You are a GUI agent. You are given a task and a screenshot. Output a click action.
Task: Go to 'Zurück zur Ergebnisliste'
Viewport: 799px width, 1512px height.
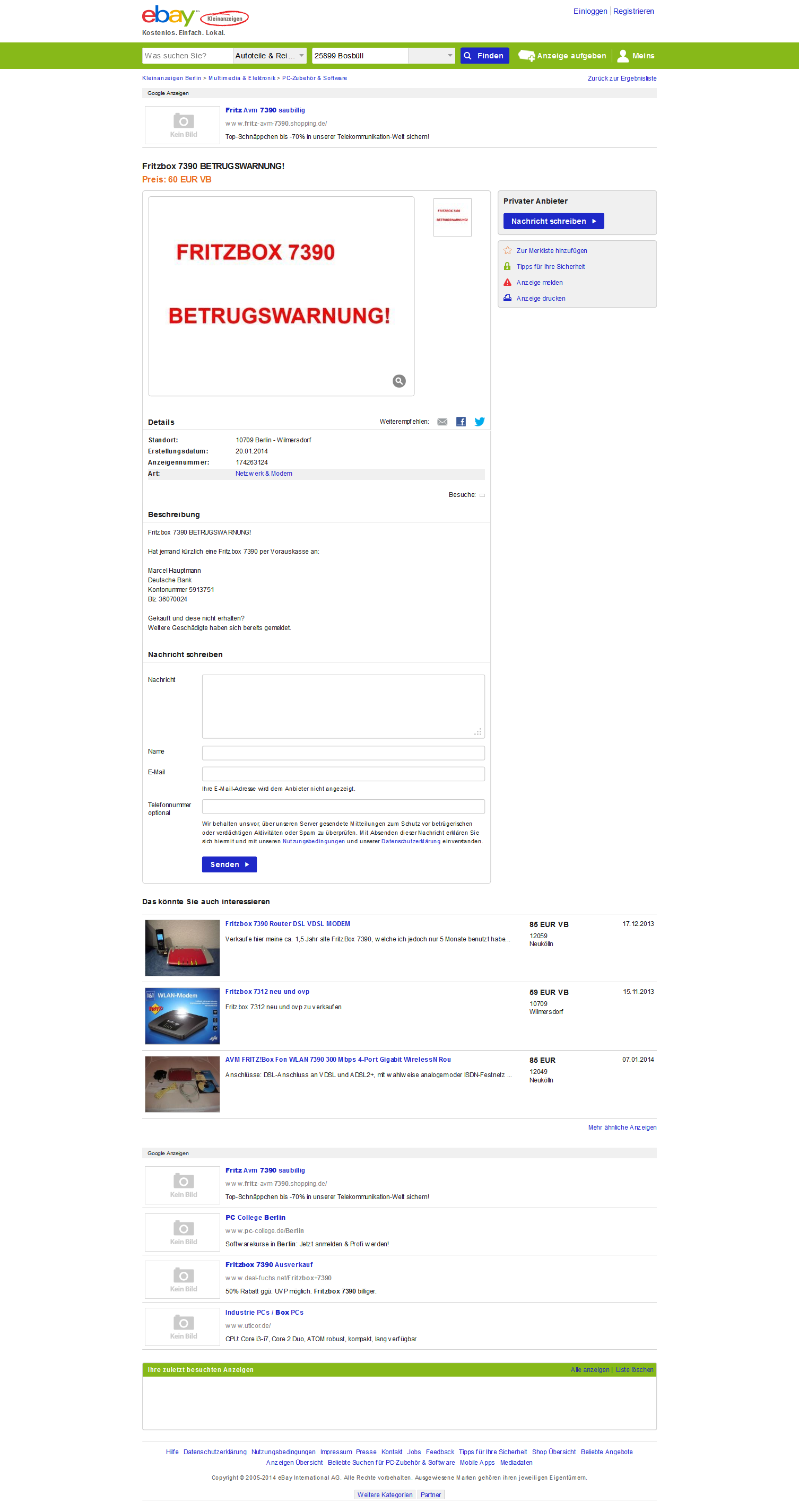[x=622, y=78]
